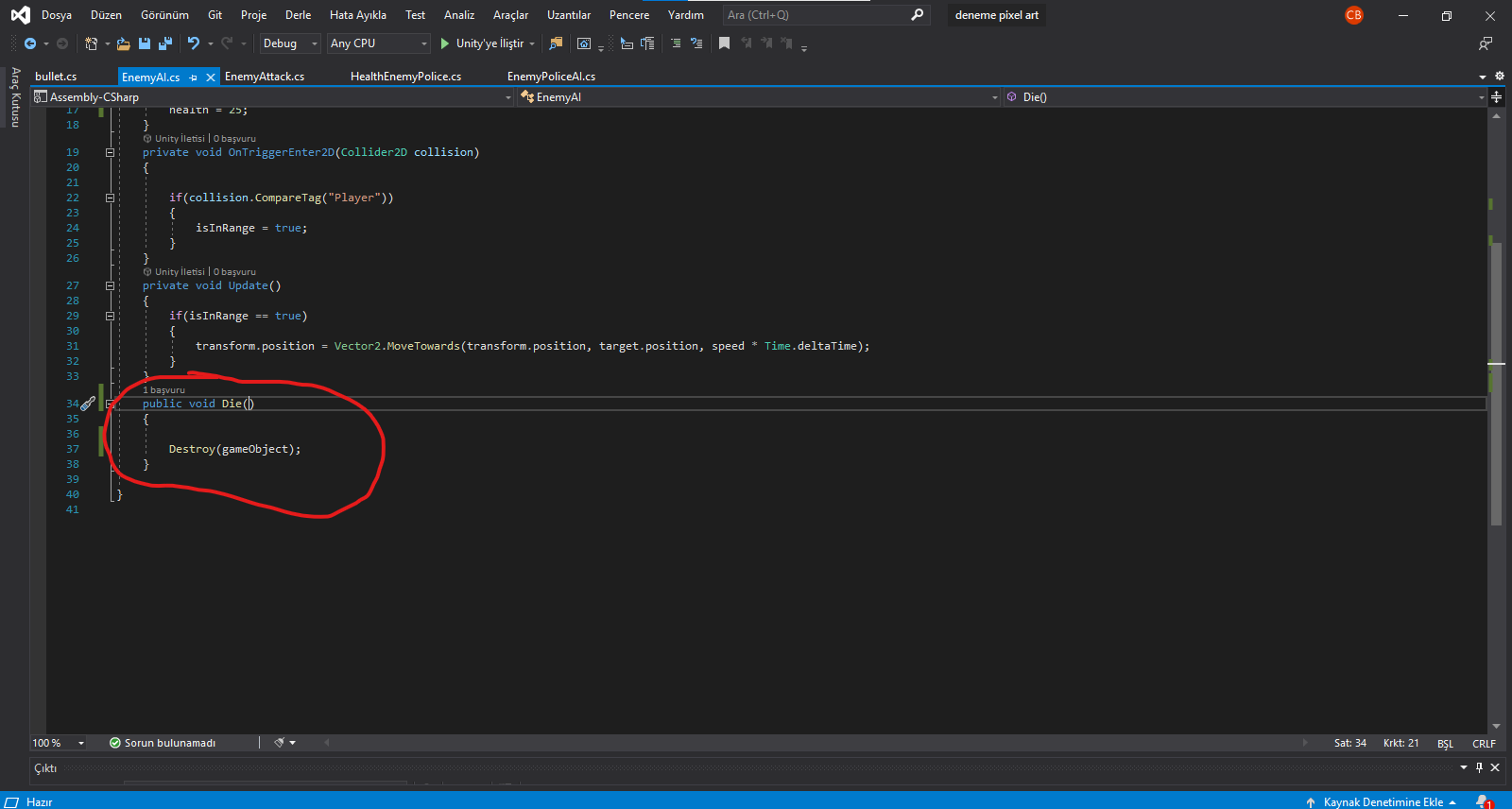Switch to the EnemyAttack.cs tab

pyautogui.click(x=265, y=77)
